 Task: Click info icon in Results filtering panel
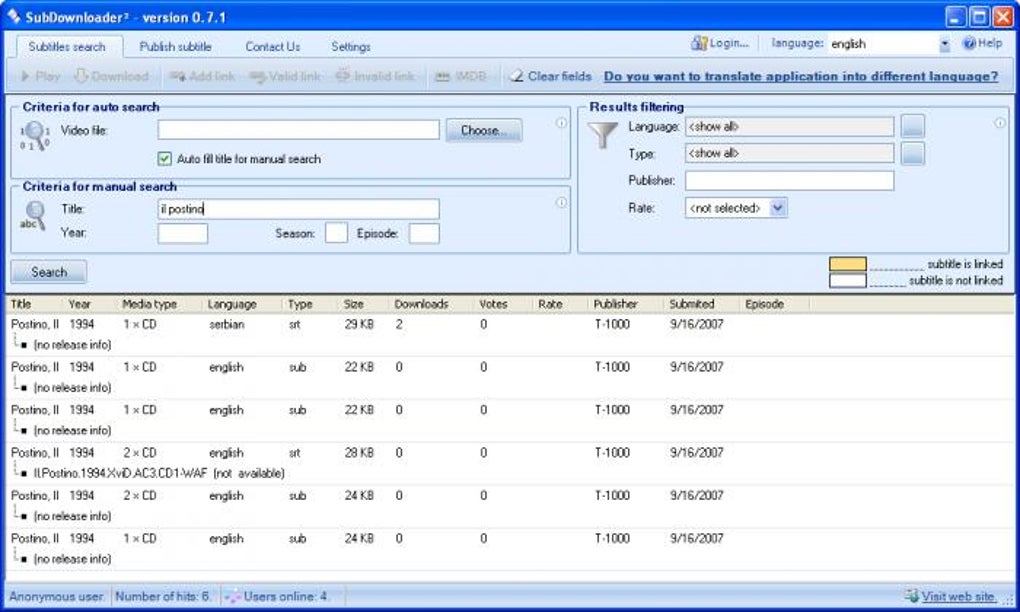coord(1000,123)
